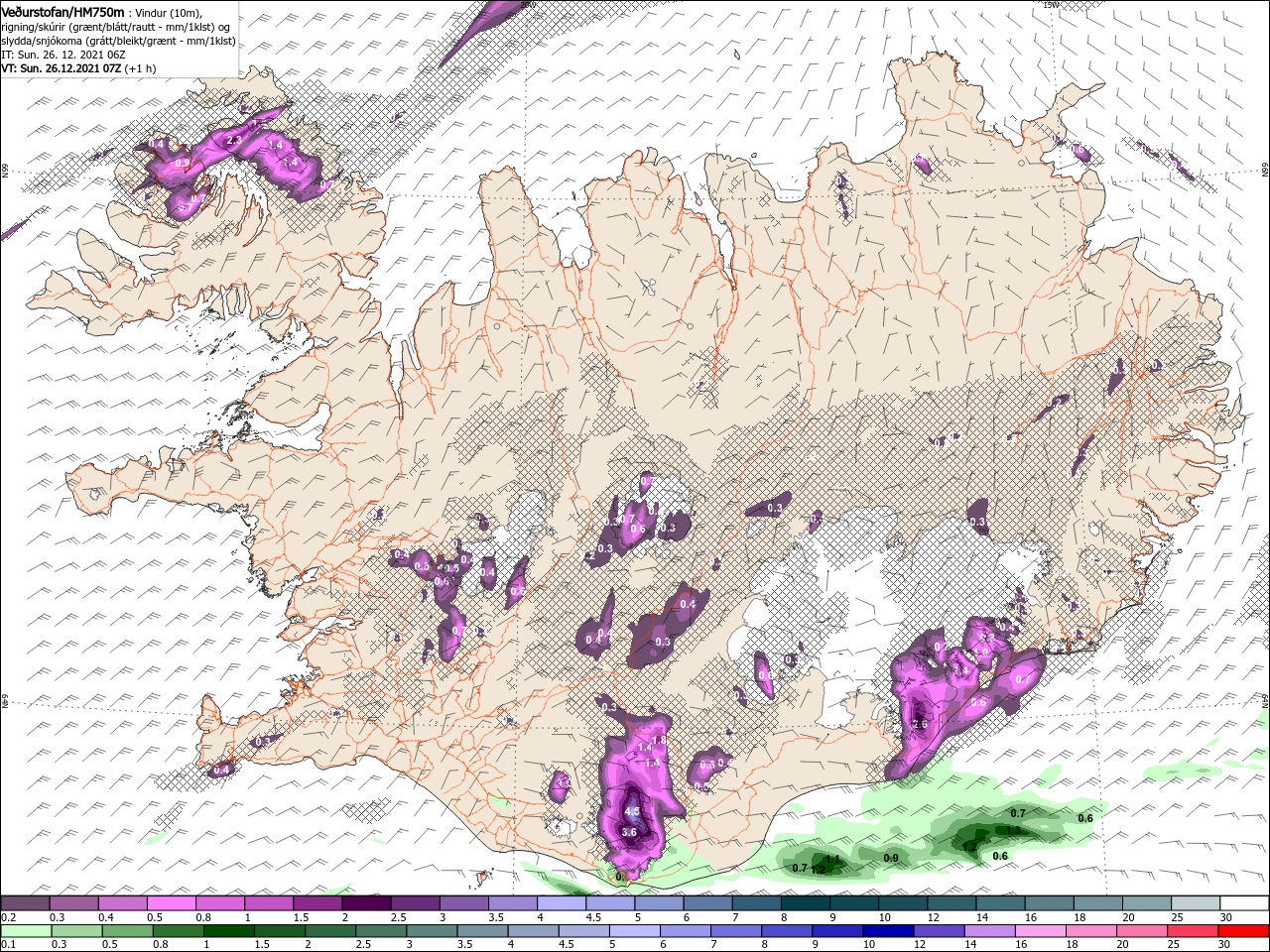The width and height of the screenshot is (1270, 952).
Task: Click the 1.1 rain value south of Iceland
Action: point(832,859)
